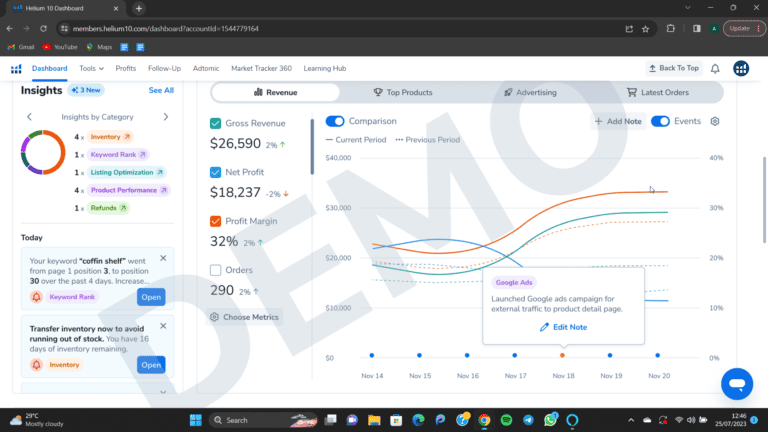Image resolution: width=768 pixels, height=432 pixels.
Task: Open browser extensions puzzle icon
Action: pyautogui.click(x=671, y=29)
